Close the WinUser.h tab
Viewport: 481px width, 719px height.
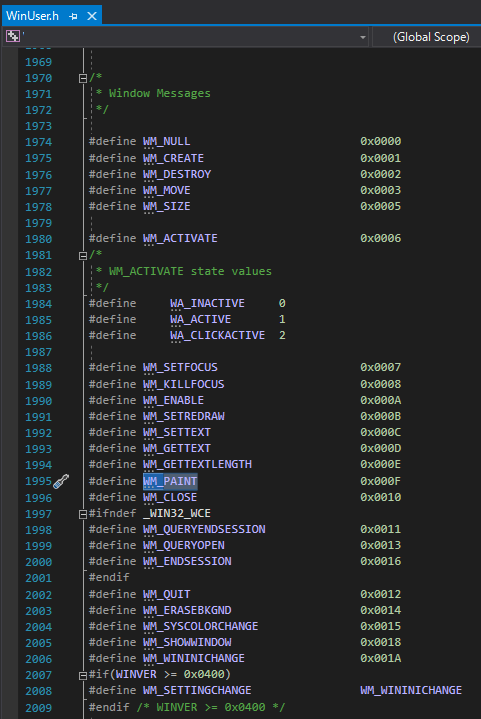click(x=92, y=16)
